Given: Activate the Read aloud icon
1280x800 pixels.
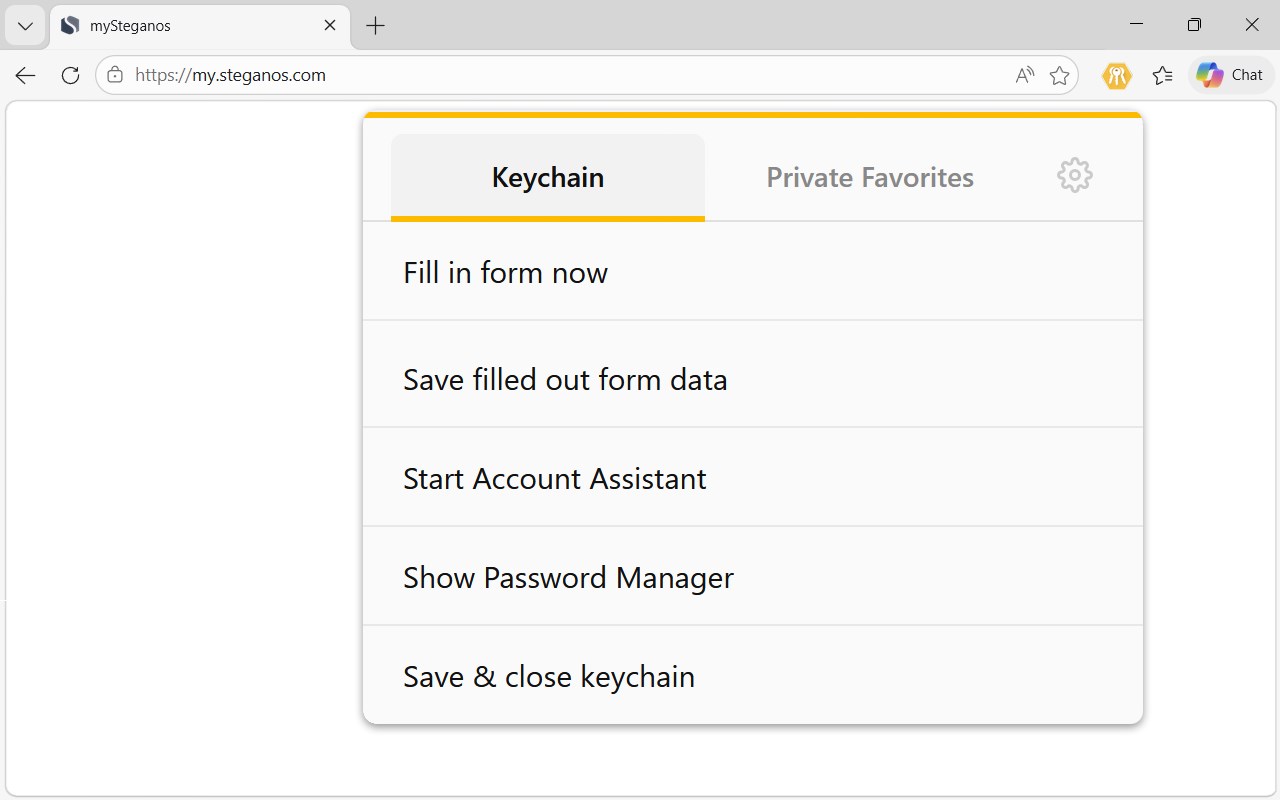Looking at the screenshot, I should point(1025,75).
